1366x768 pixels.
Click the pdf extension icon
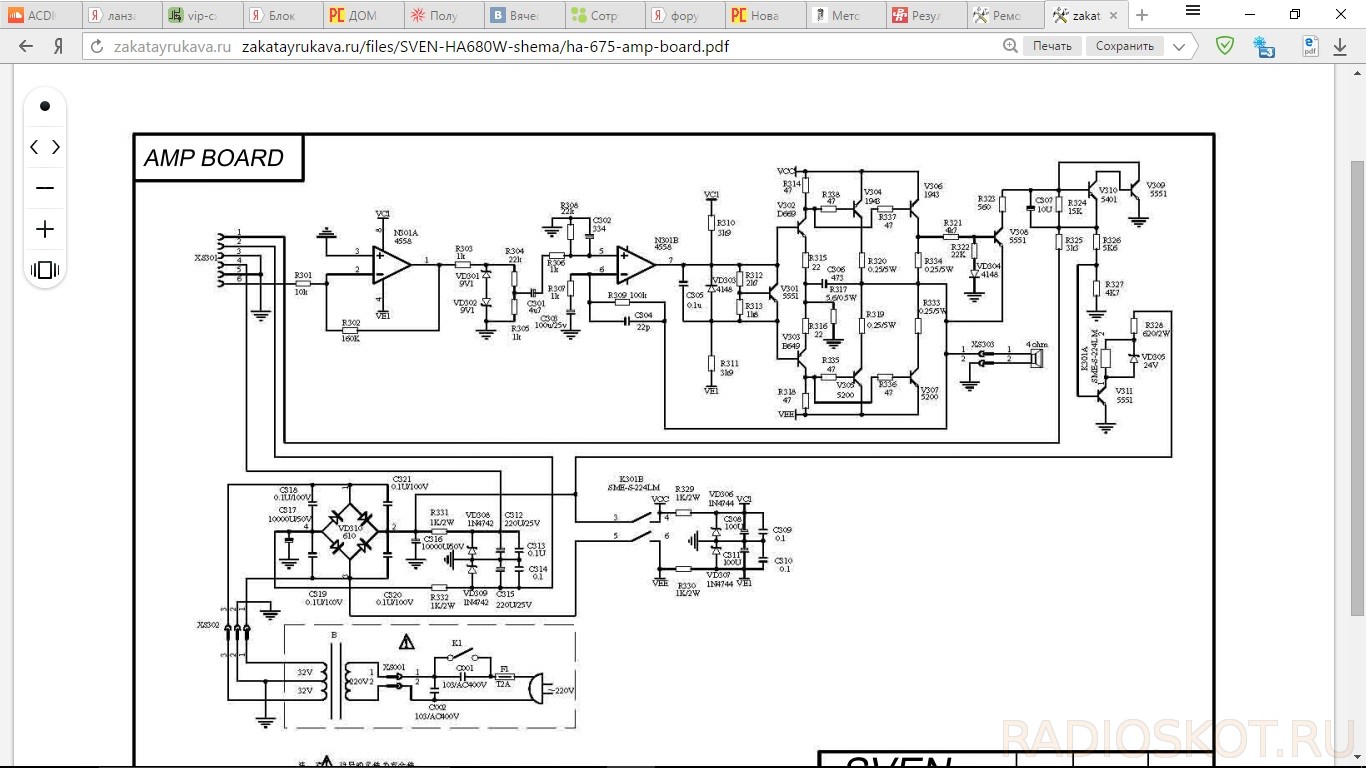pos(1310,46)
